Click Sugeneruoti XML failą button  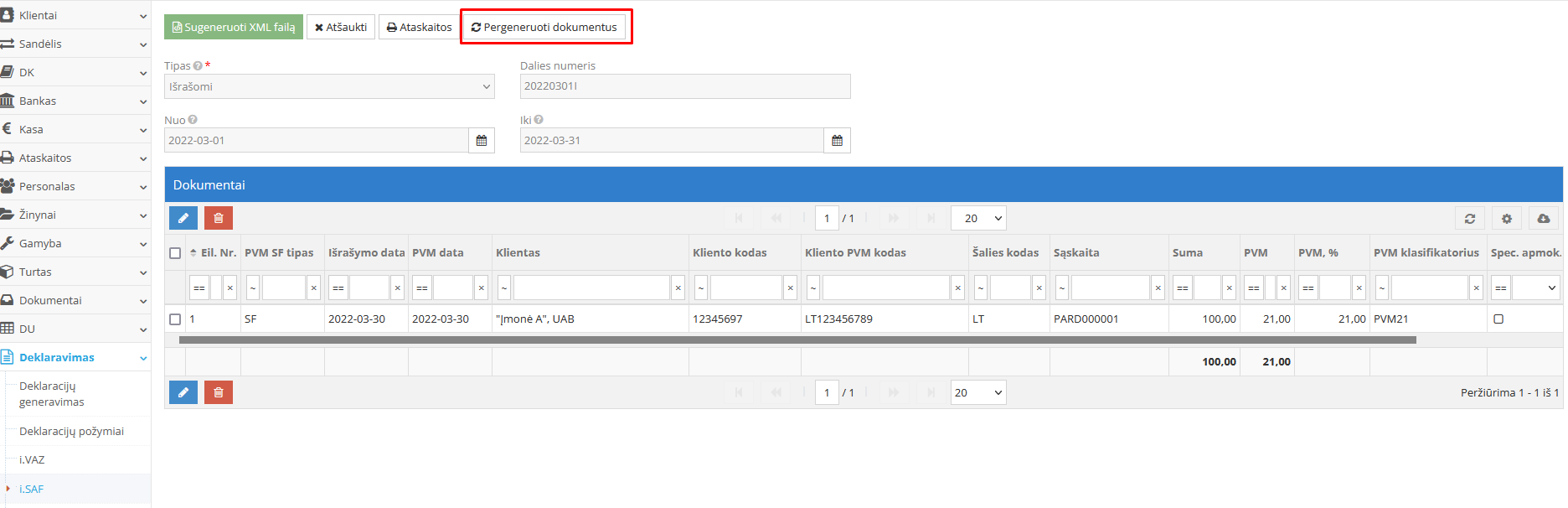click(234, 27)
